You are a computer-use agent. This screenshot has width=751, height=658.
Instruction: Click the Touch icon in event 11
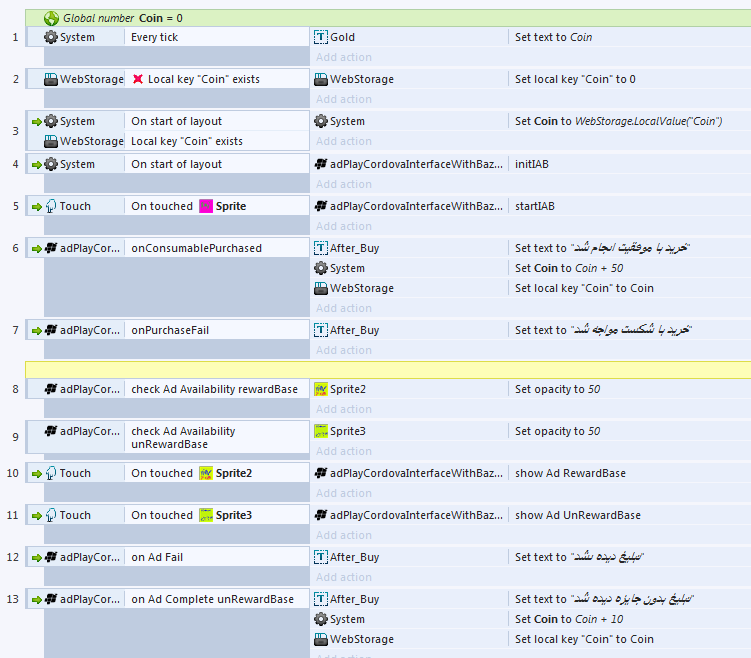pos(51,515)
